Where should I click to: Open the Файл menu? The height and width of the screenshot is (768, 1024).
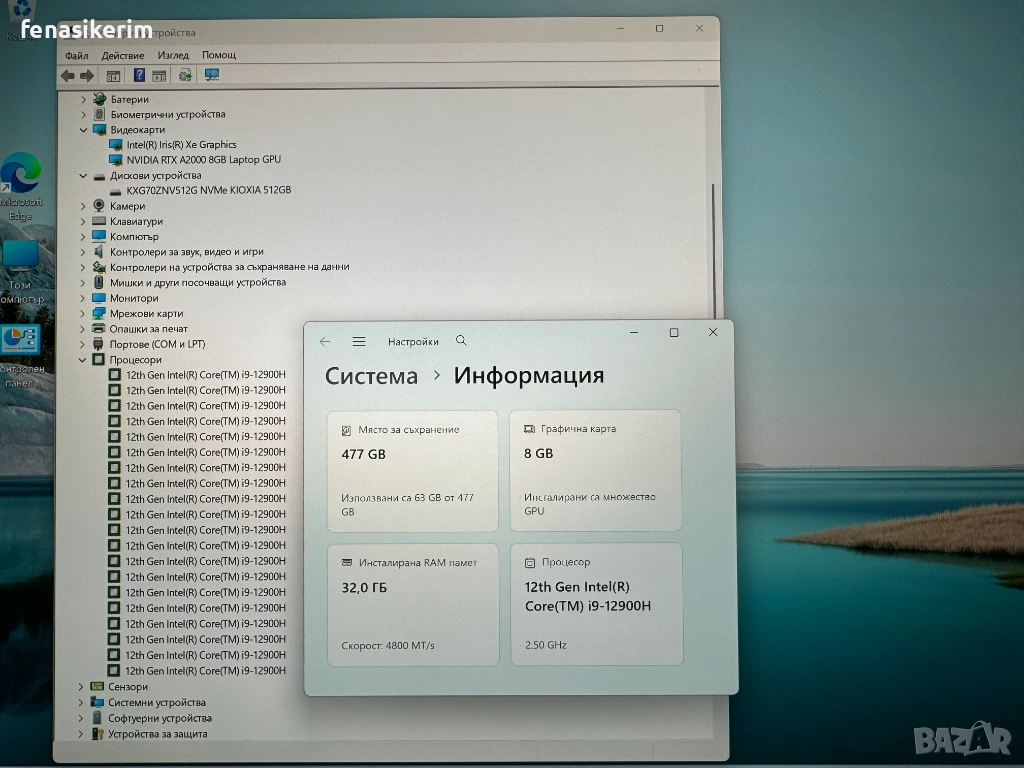coord(76,56)
